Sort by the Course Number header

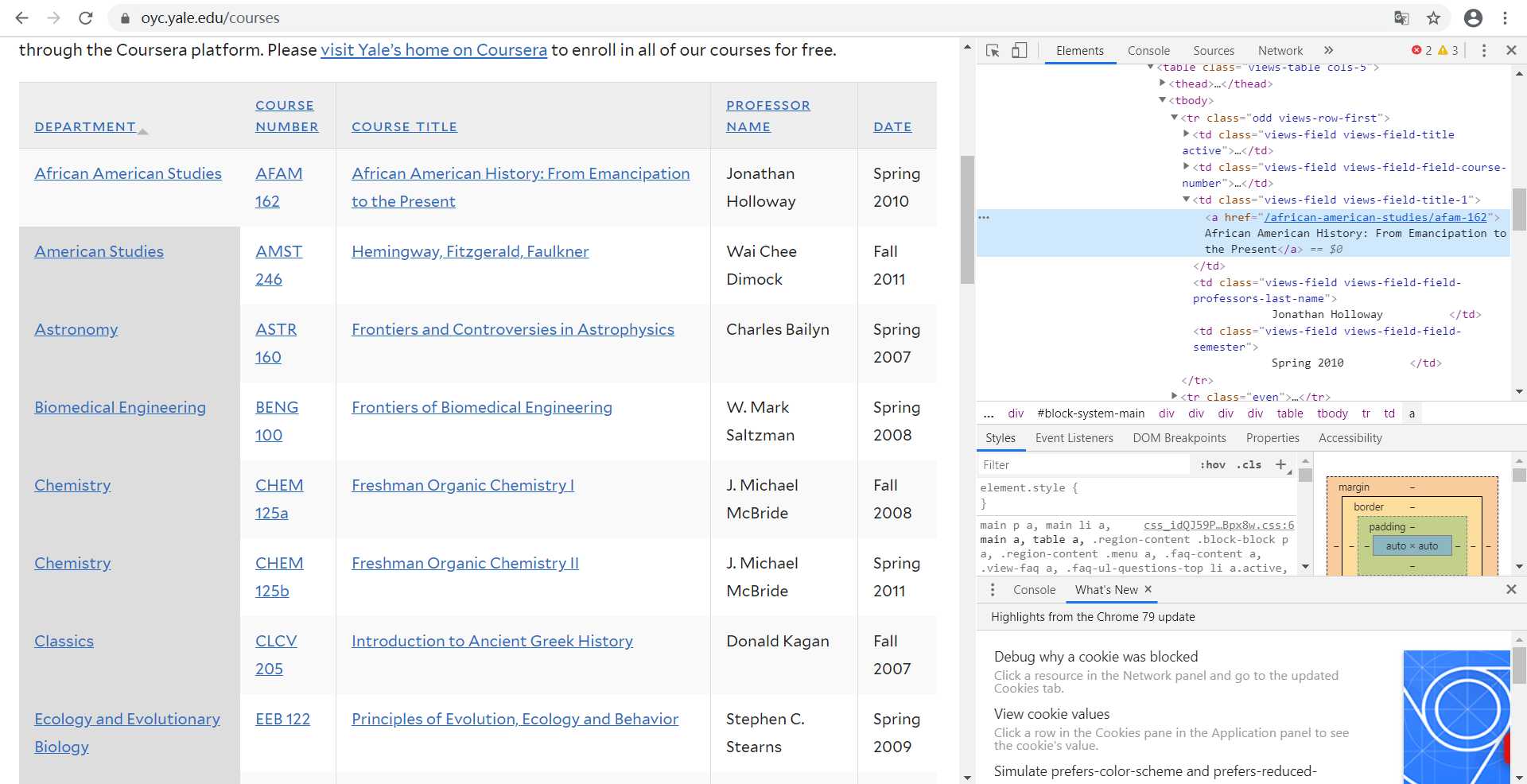point(286,116)
